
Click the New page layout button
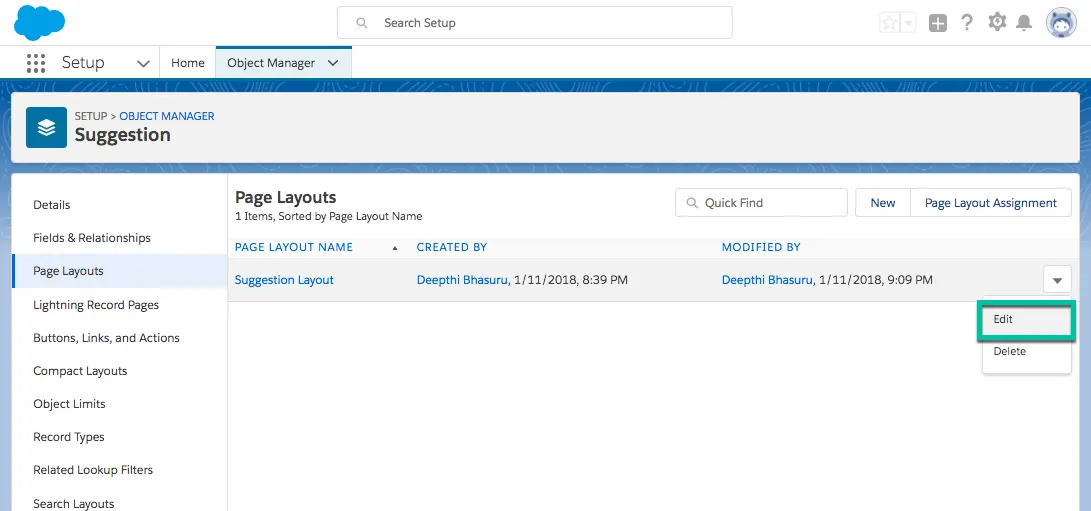click(883, 203)
